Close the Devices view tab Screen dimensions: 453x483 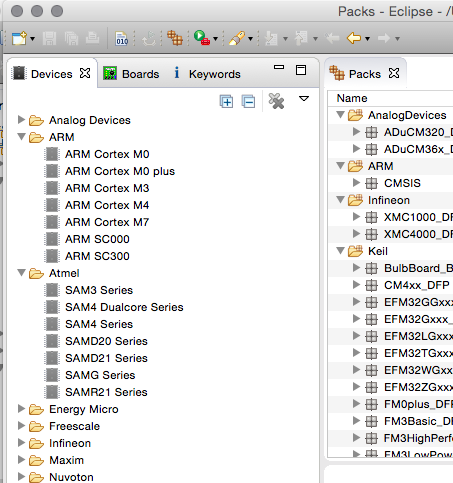coord(85,73)
